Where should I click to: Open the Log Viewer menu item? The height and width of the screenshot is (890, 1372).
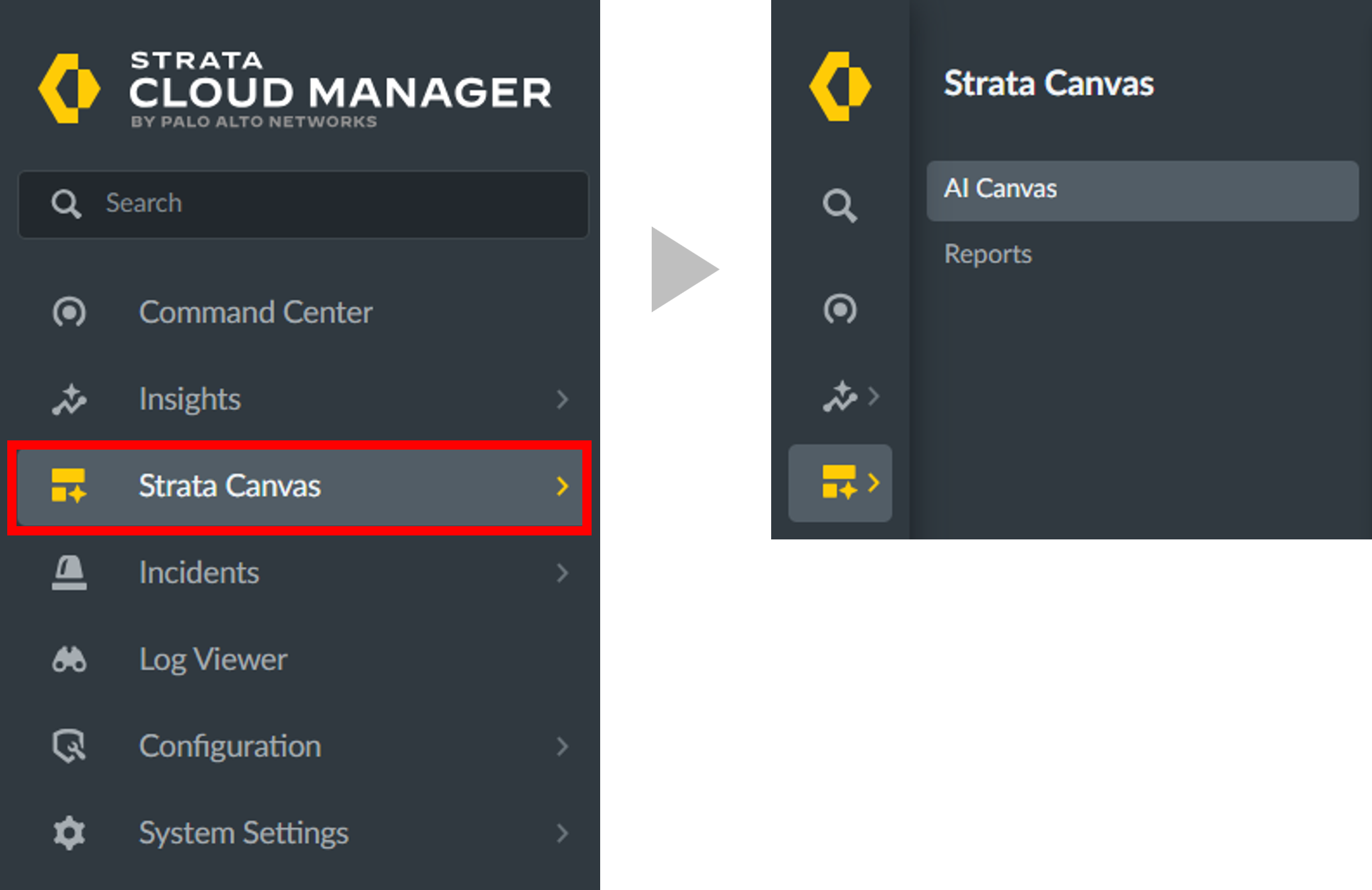click(x=213, y=660)
